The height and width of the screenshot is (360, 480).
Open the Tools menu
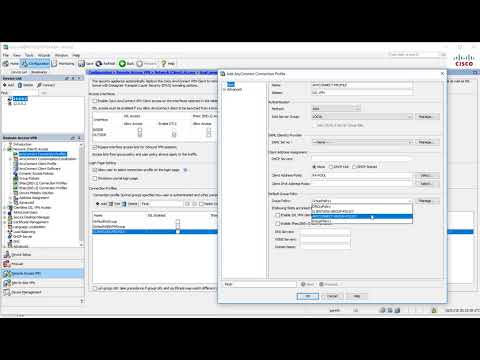pos(29,55)
